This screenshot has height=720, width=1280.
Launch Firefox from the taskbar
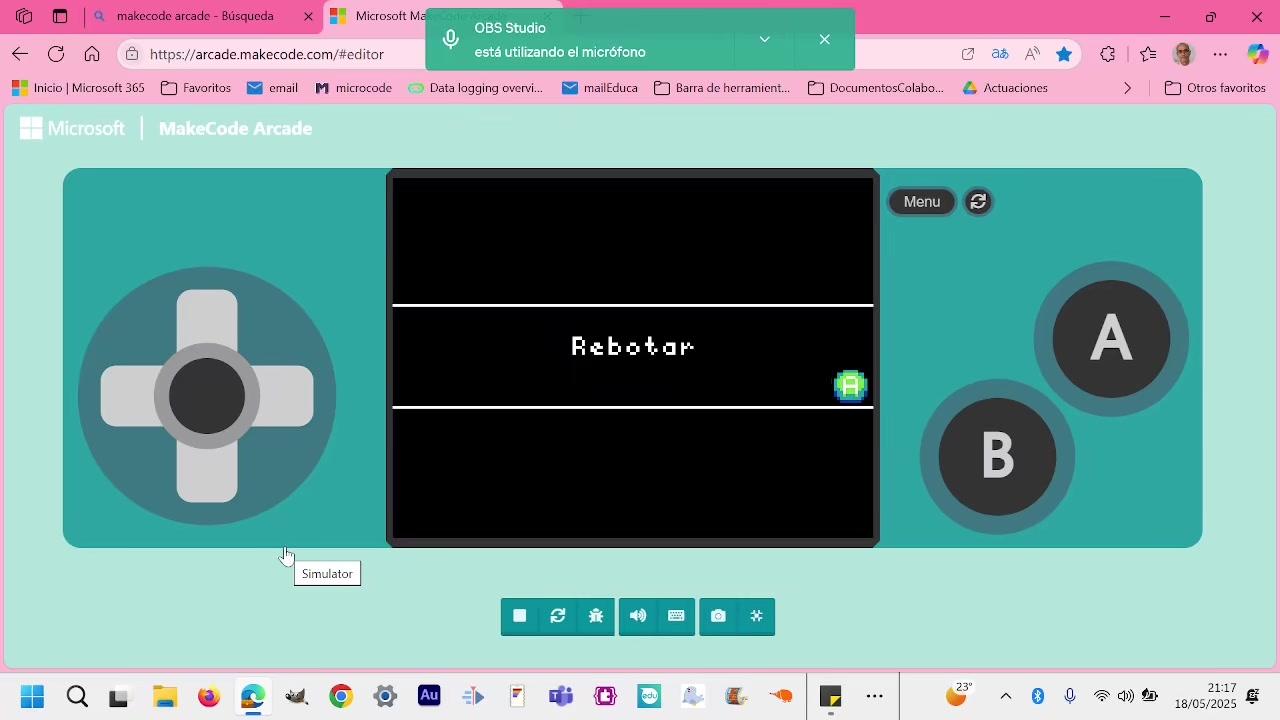point(209,696)
